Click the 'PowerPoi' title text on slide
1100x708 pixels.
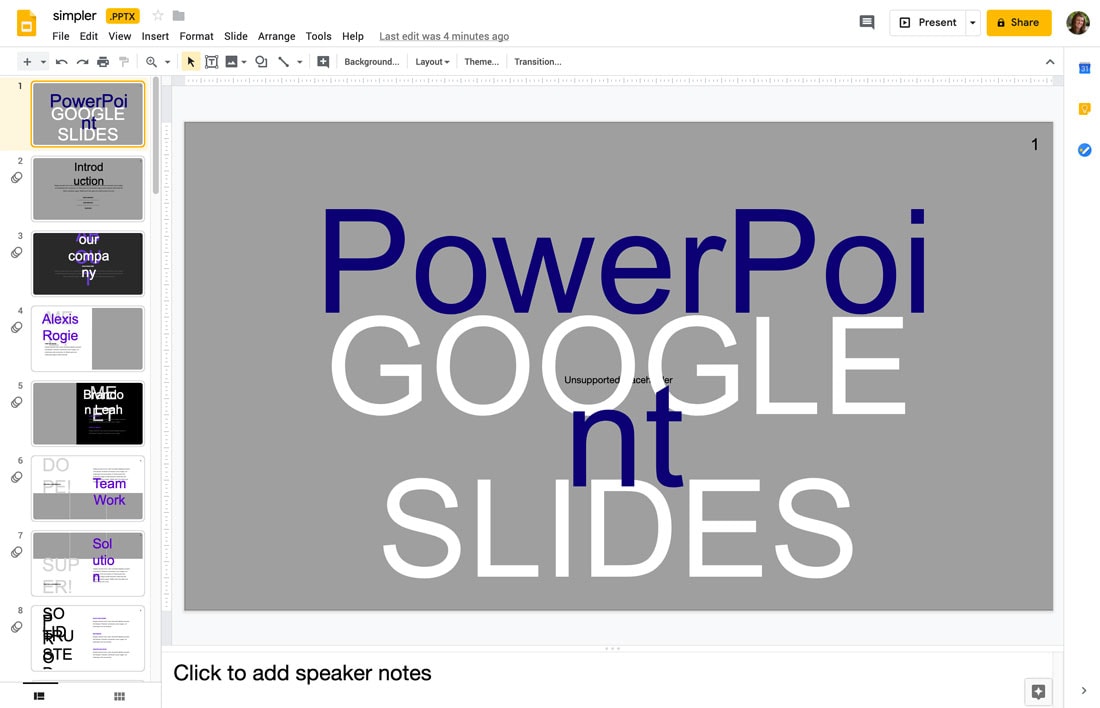click(624, 261)
